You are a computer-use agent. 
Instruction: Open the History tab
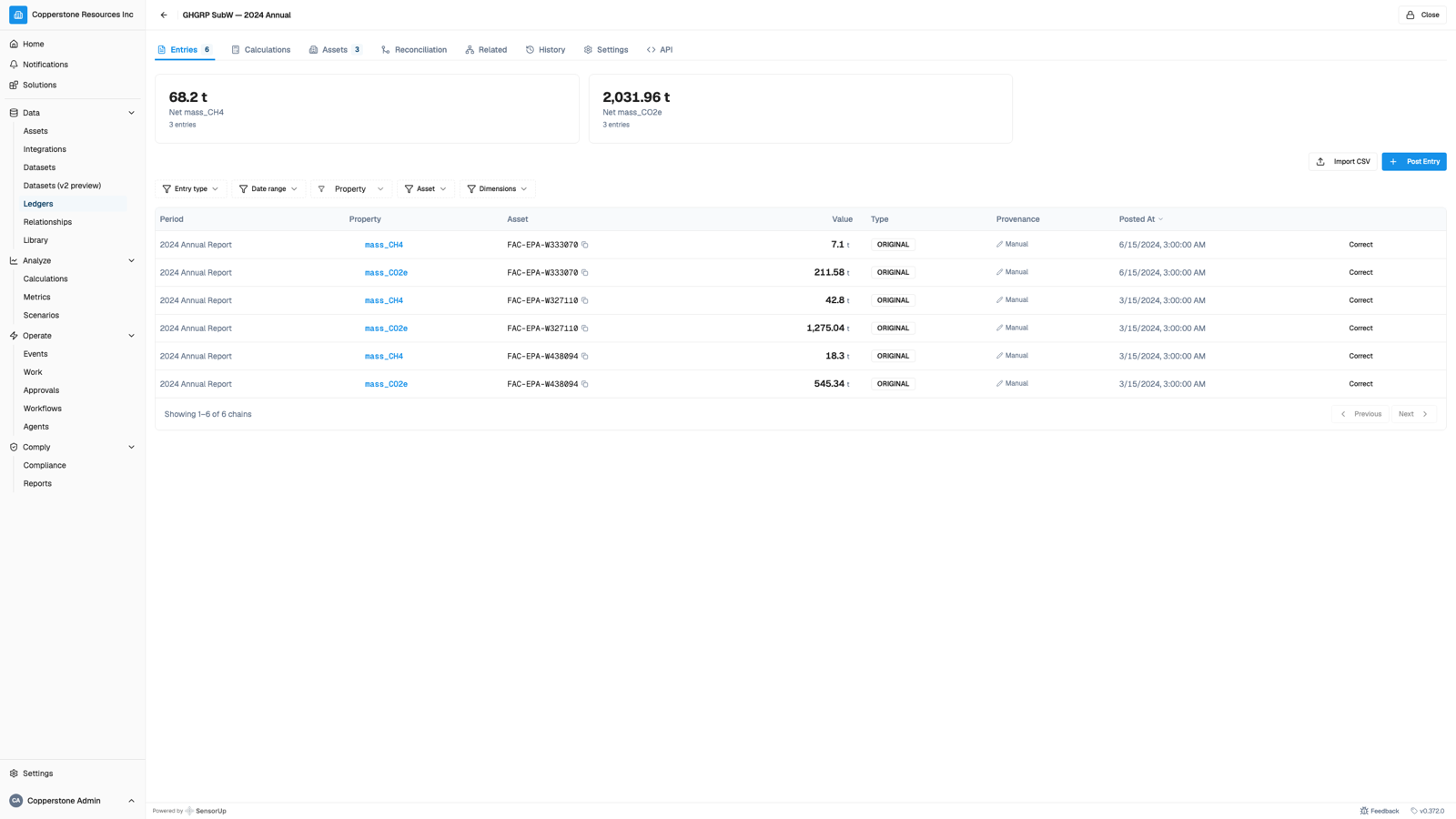(545, 50)
